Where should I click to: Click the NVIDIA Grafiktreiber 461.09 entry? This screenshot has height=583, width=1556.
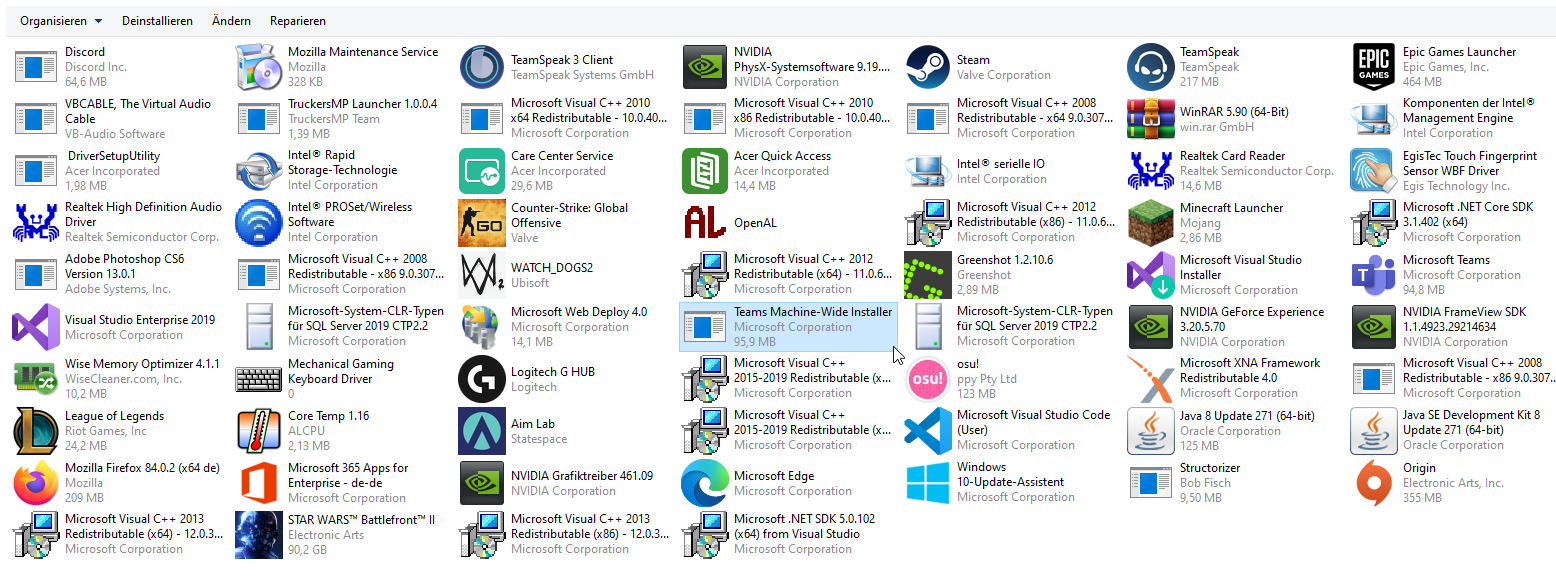tap(564, 483)
